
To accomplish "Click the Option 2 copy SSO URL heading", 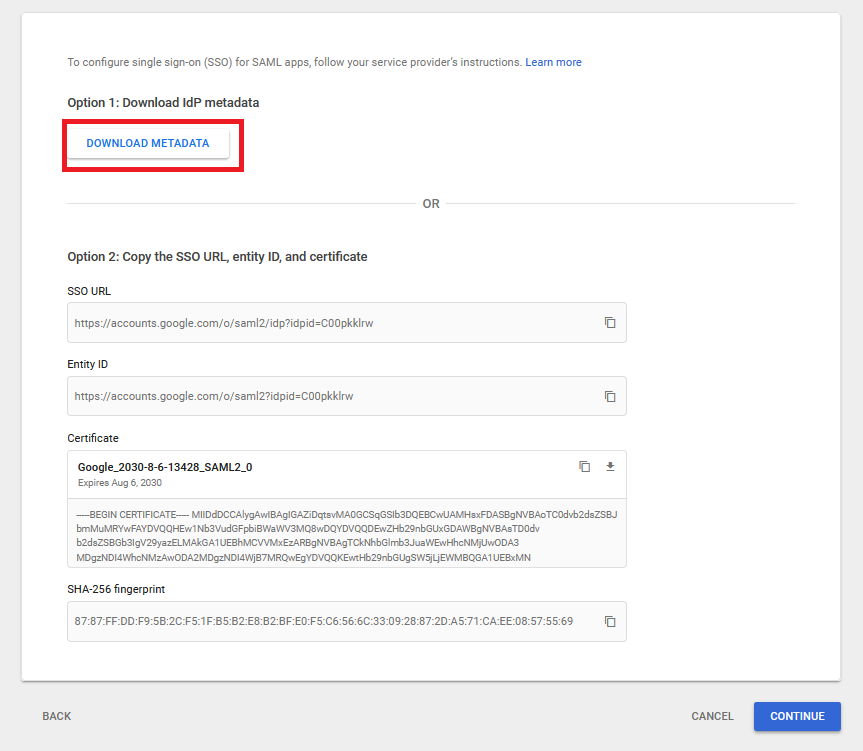I will 217,257.
